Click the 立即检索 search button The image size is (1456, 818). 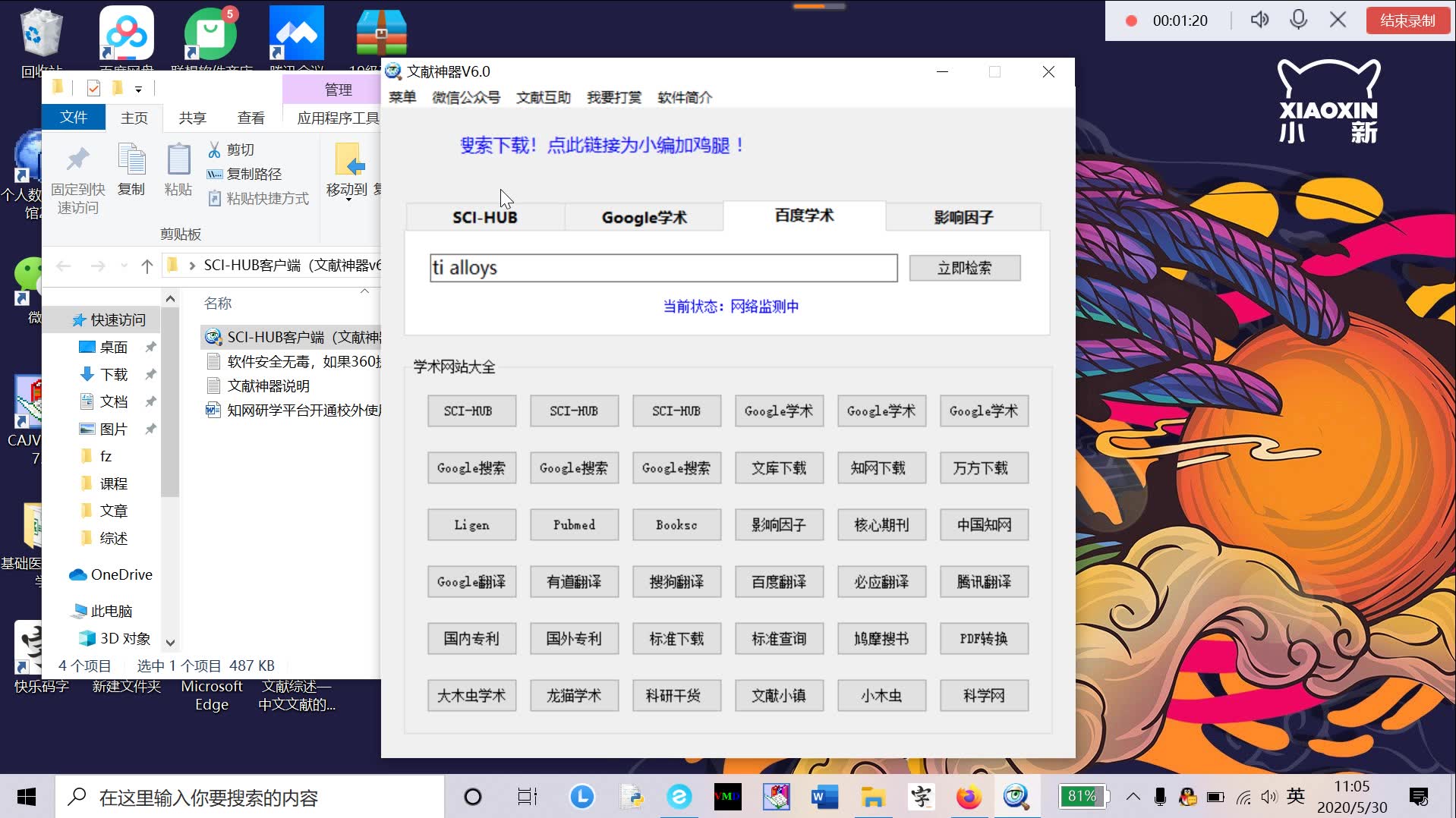[965, 268]
